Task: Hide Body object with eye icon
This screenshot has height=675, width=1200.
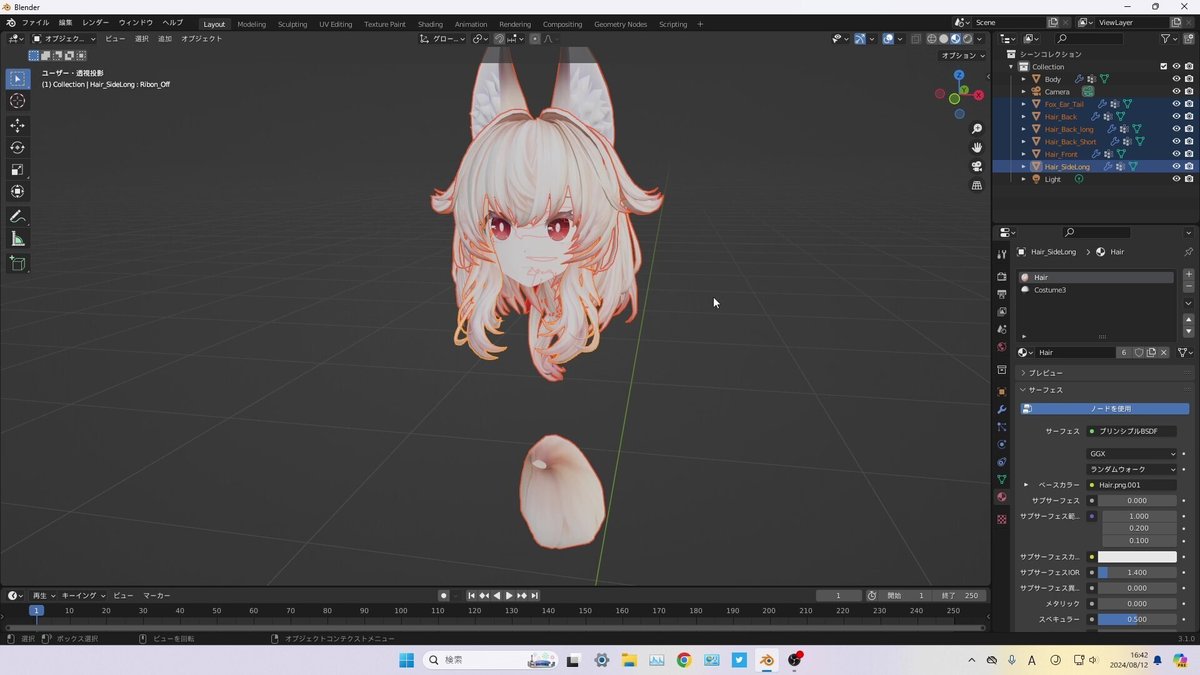Action: (1176, 79)
